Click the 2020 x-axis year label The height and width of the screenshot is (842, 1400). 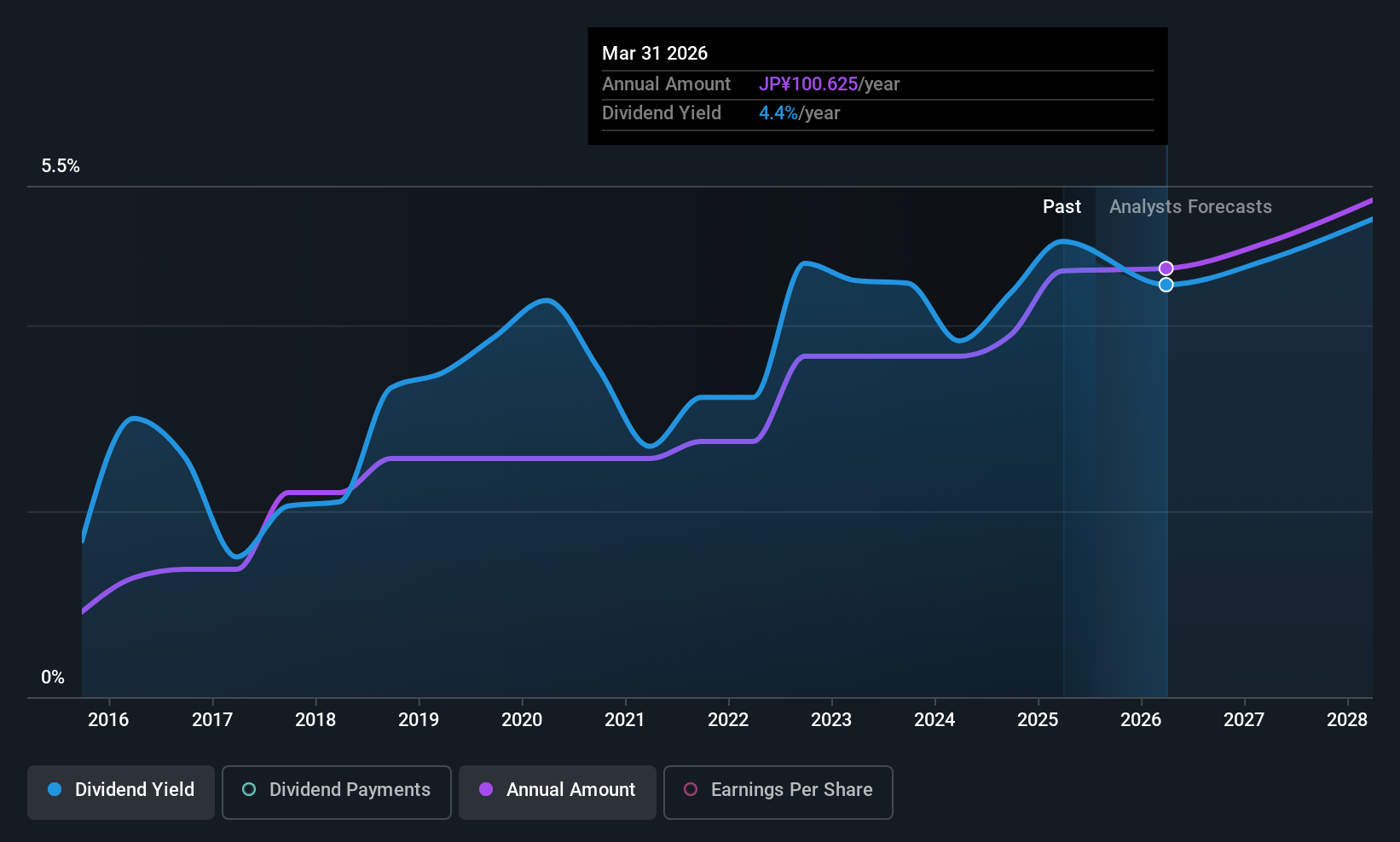522,720
